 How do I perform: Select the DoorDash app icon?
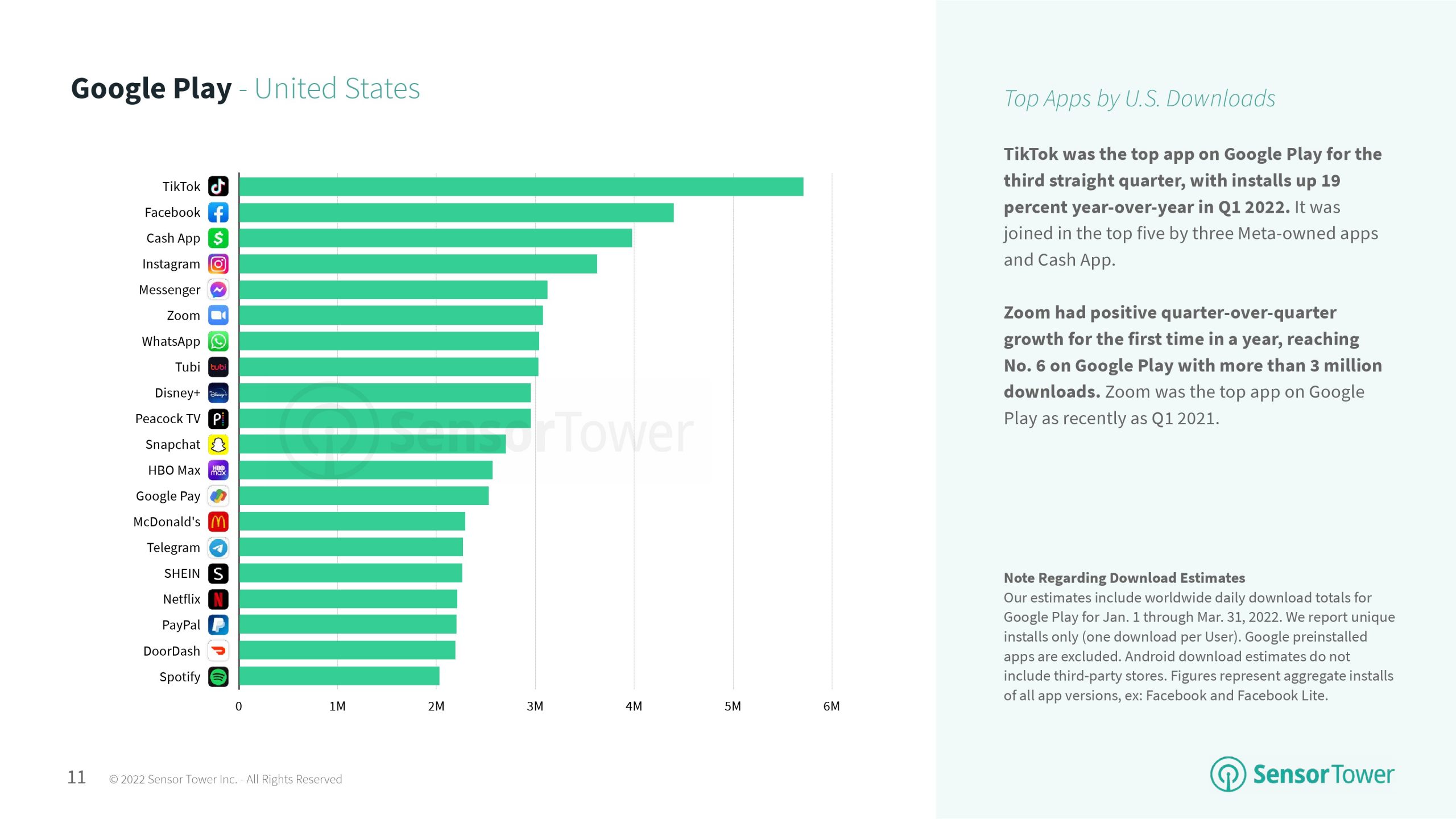click(x=218, y=651)
